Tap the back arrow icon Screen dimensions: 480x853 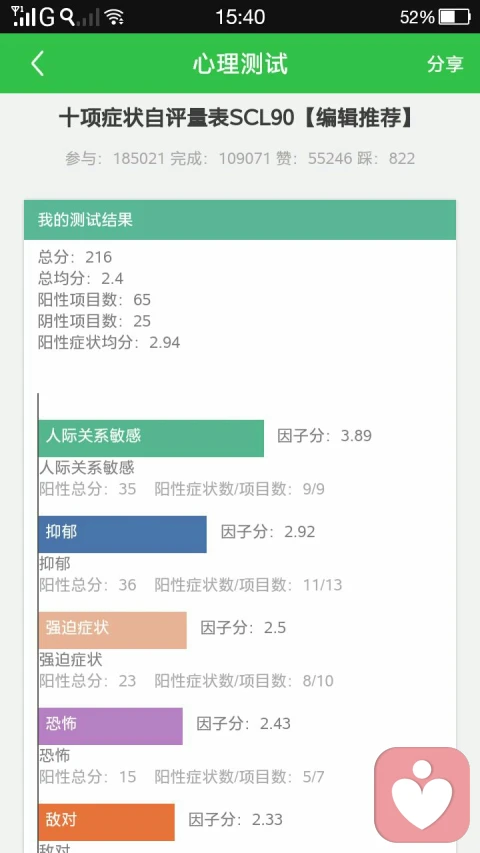click(37, 64)
